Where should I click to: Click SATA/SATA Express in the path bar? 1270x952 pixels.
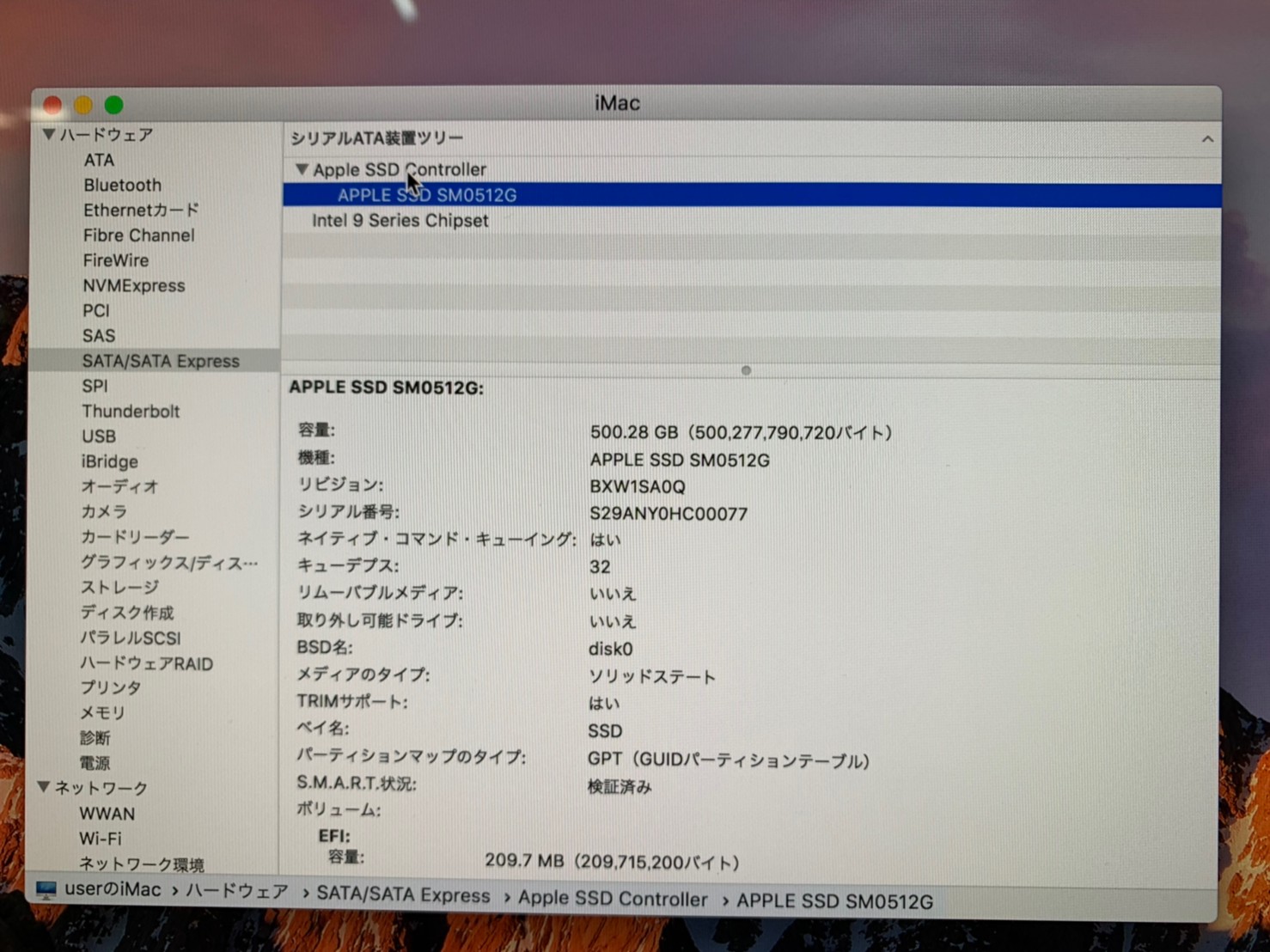tap(403, 895)
